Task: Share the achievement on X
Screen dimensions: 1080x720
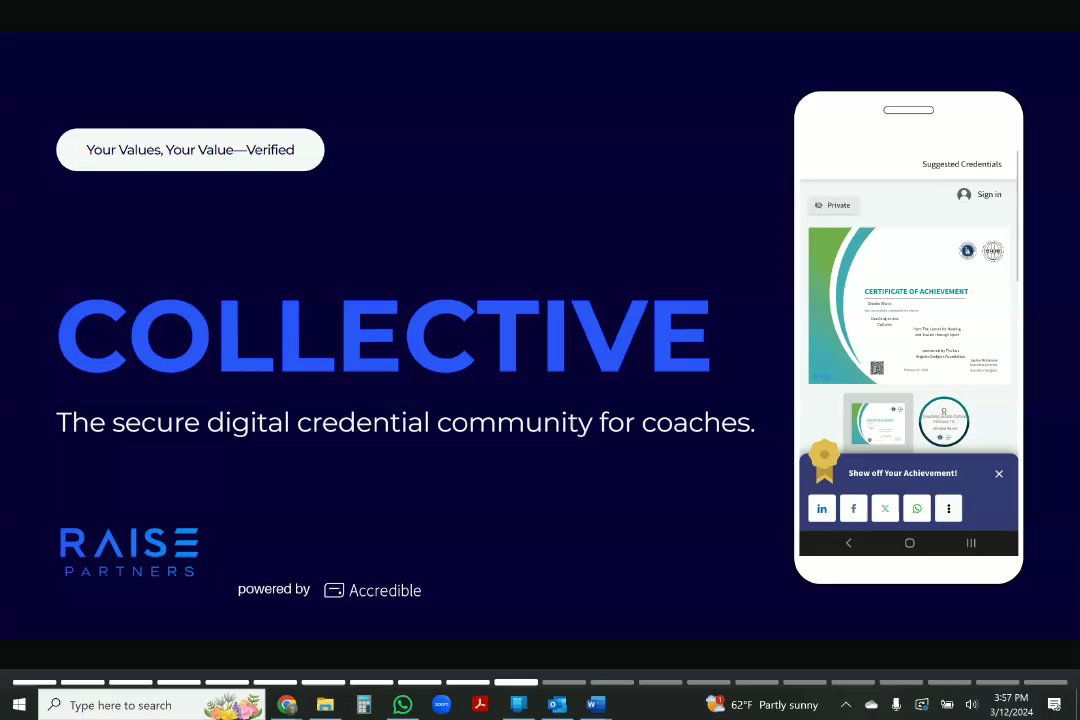Action: (x=885, y=508)
